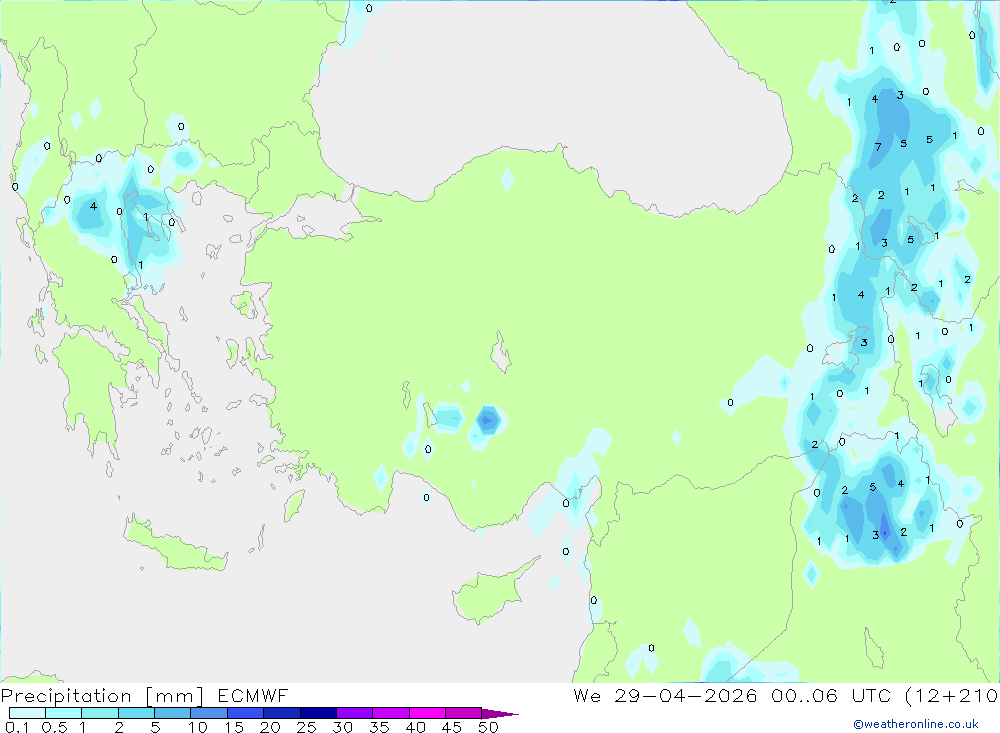Click the legend swatch between 15 and 20
This screenshot has height=733, width=1000.
245,713
